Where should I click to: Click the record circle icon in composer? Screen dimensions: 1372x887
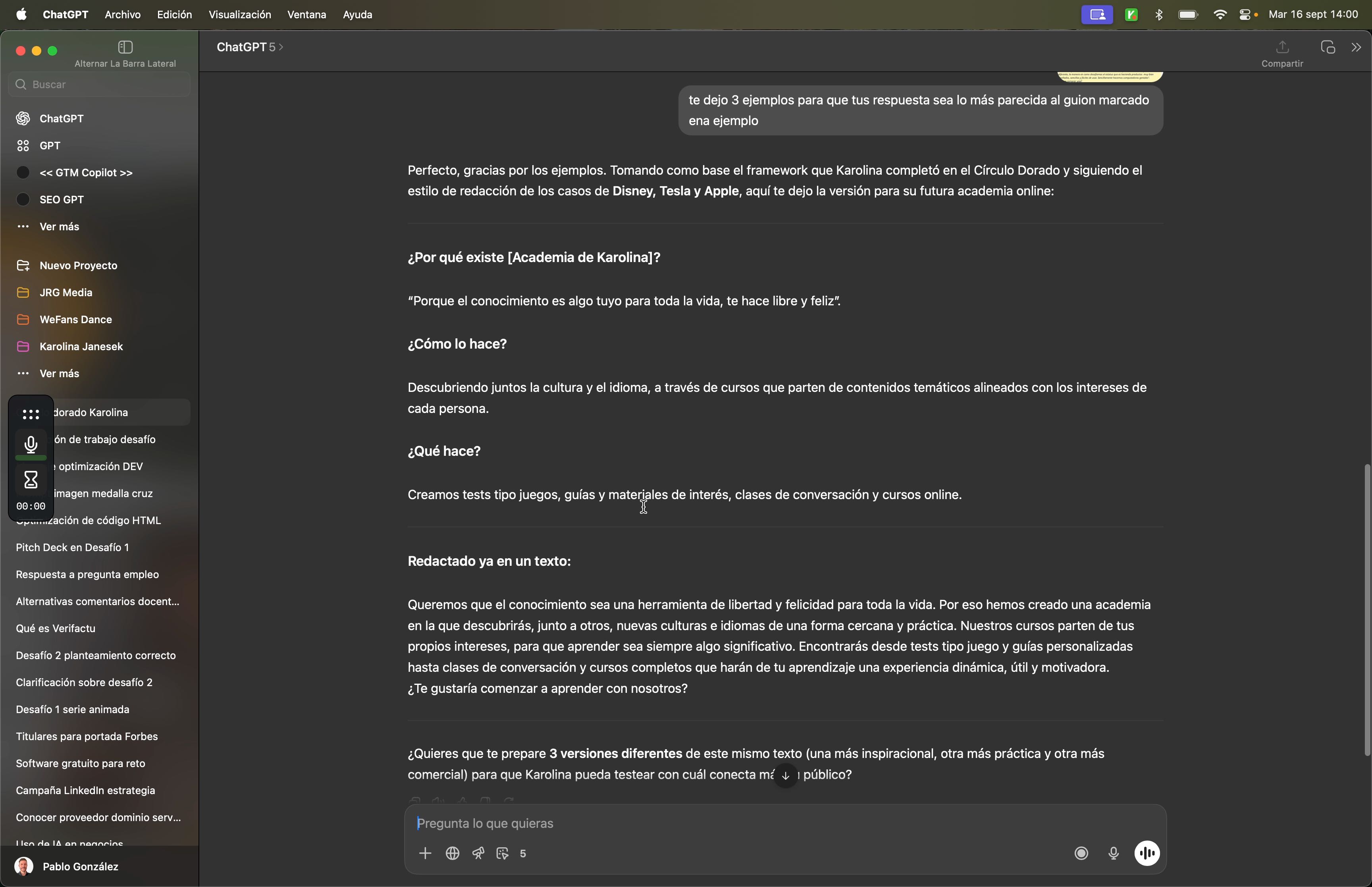1081,854
